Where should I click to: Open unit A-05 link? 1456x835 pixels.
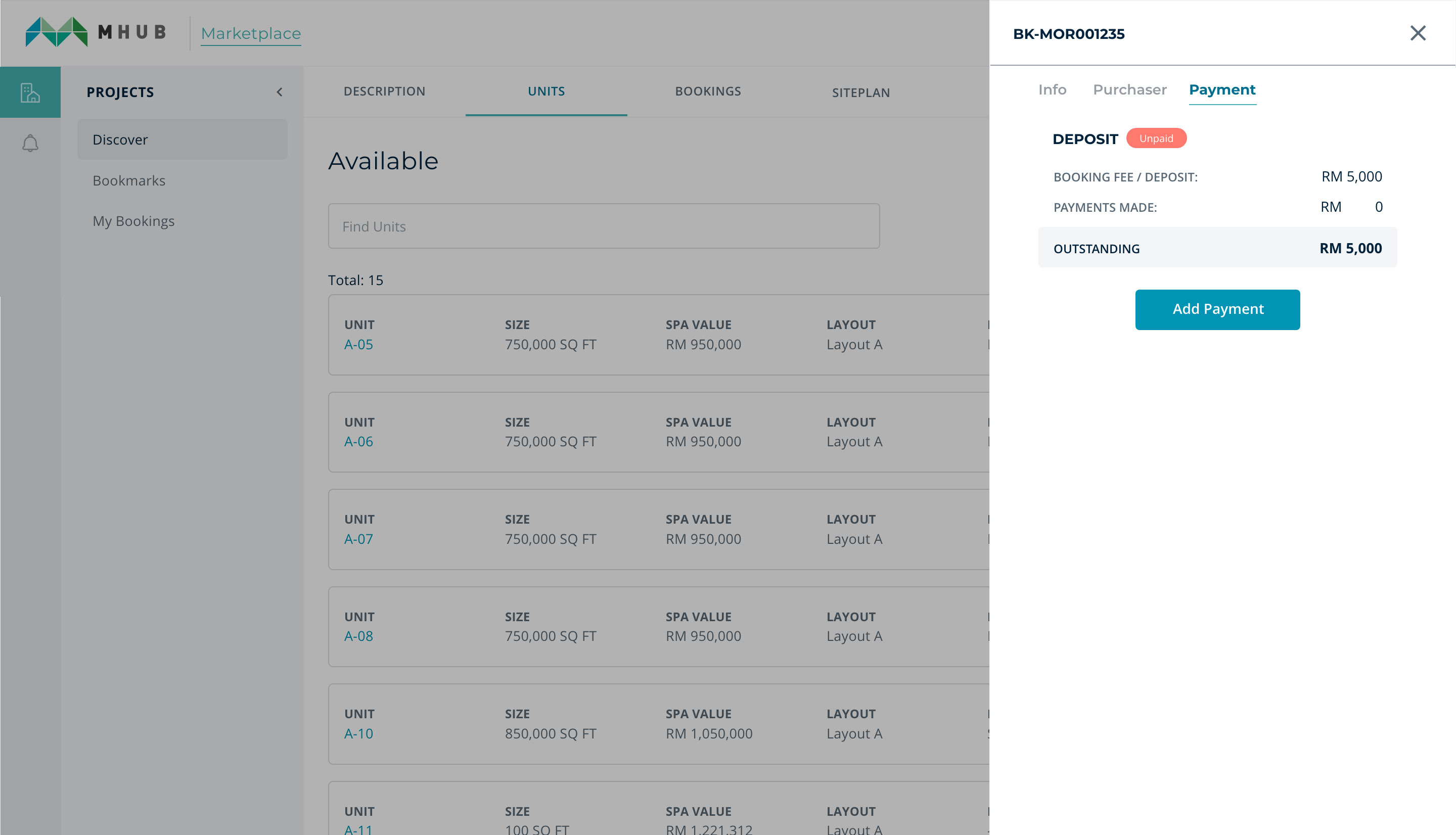[358, 345]
